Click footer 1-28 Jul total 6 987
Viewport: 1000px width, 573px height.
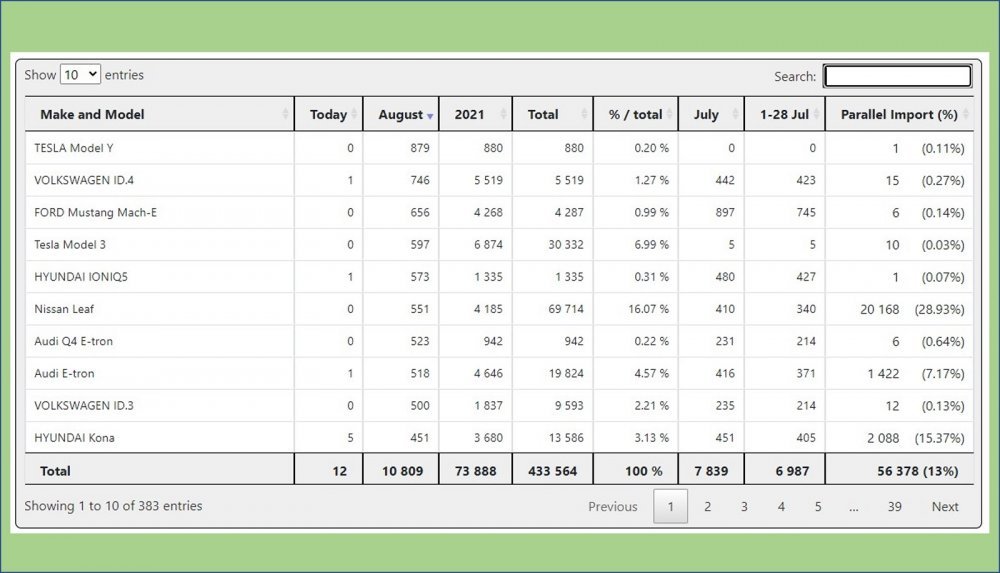click(792, 471)
